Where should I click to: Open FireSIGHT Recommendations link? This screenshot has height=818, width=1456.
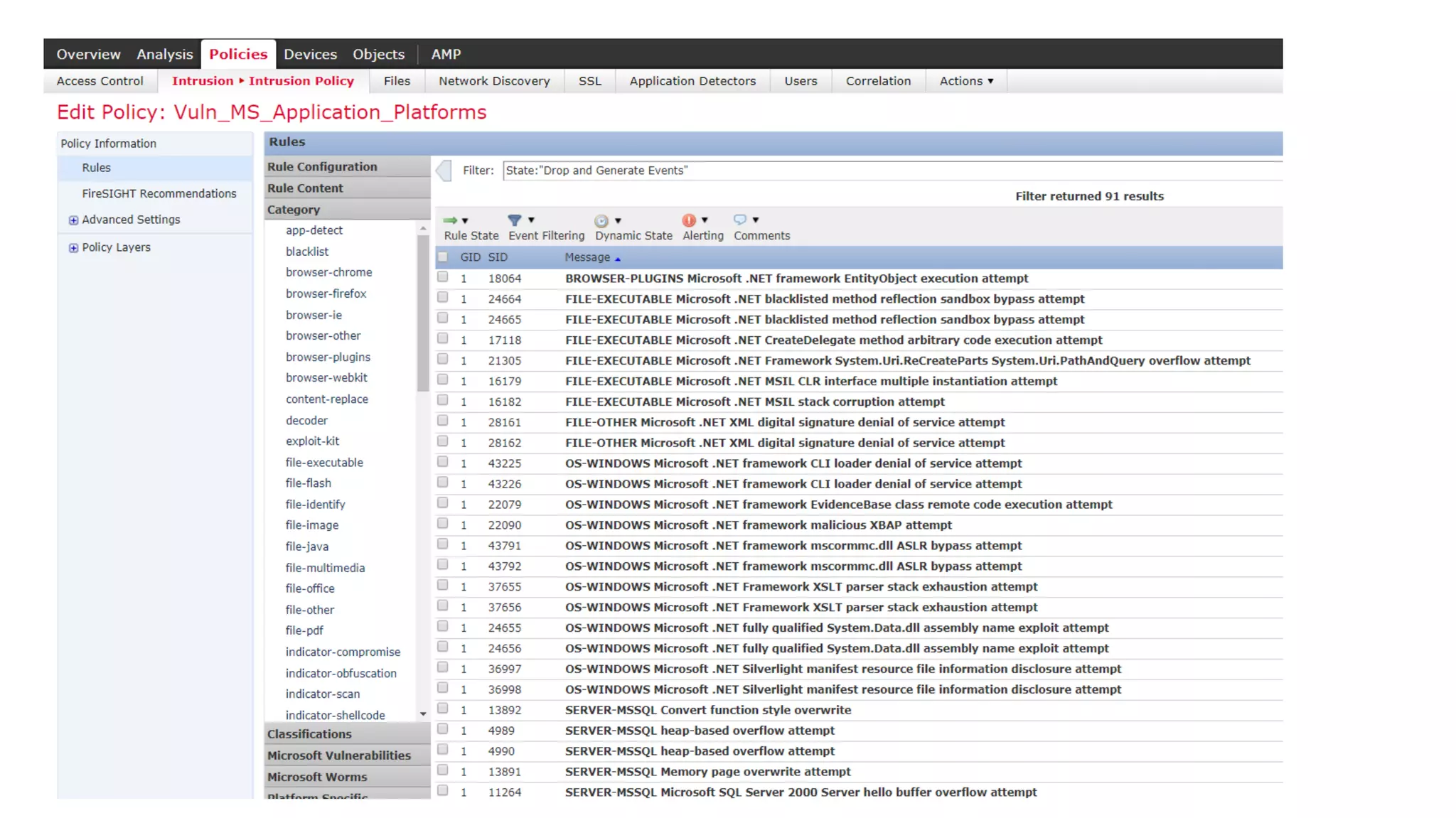[159, 193]
